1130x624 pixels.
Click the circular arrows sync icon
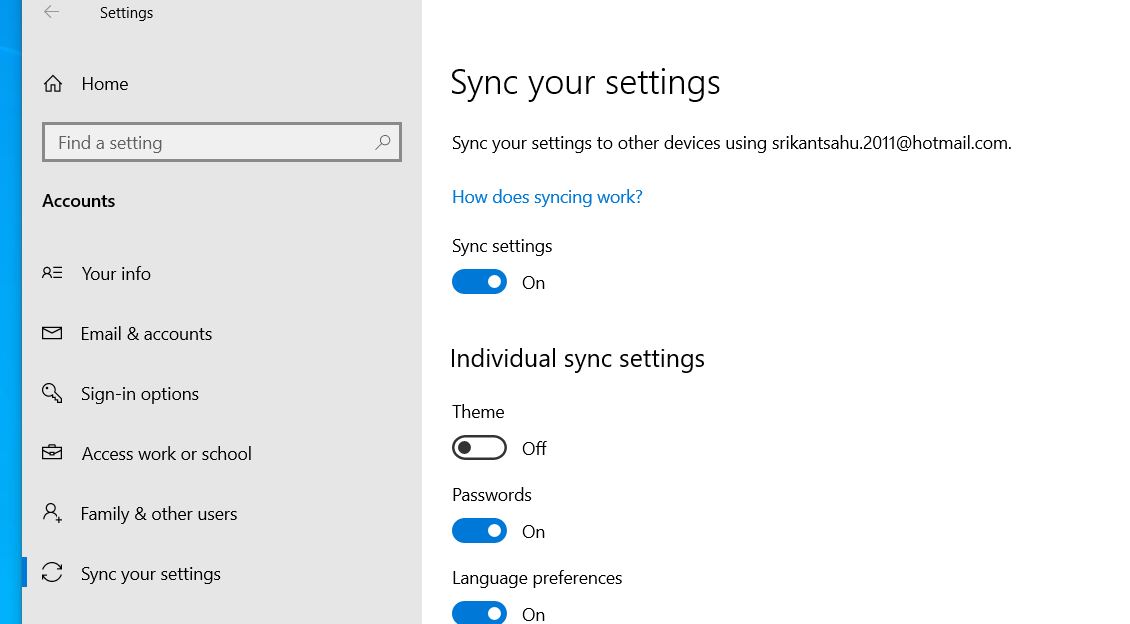coord(52,573)
